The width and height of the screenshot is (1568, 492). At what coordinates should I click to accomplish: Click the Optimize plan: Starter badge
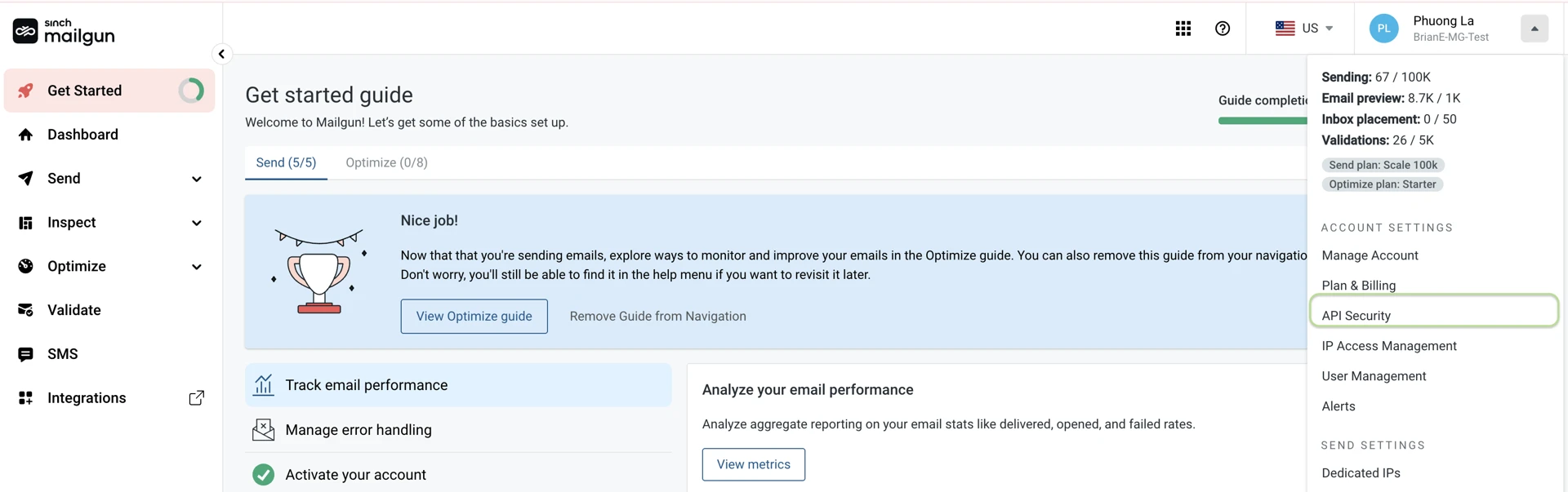[x=1382, y=184]
